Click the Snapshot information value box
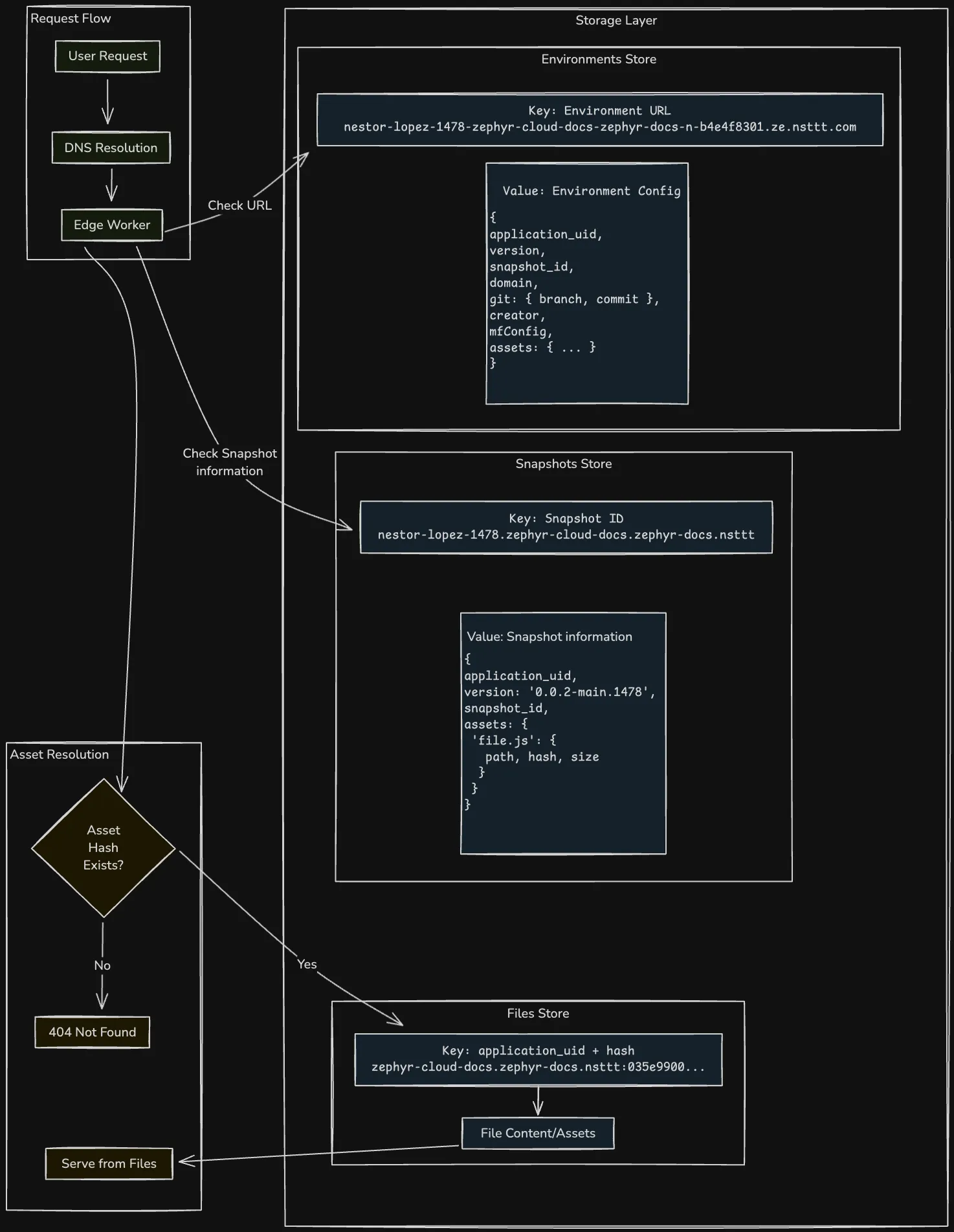The height and width of the screenshot is (1232, 954). pyautogui.click(x=562, y=733)
